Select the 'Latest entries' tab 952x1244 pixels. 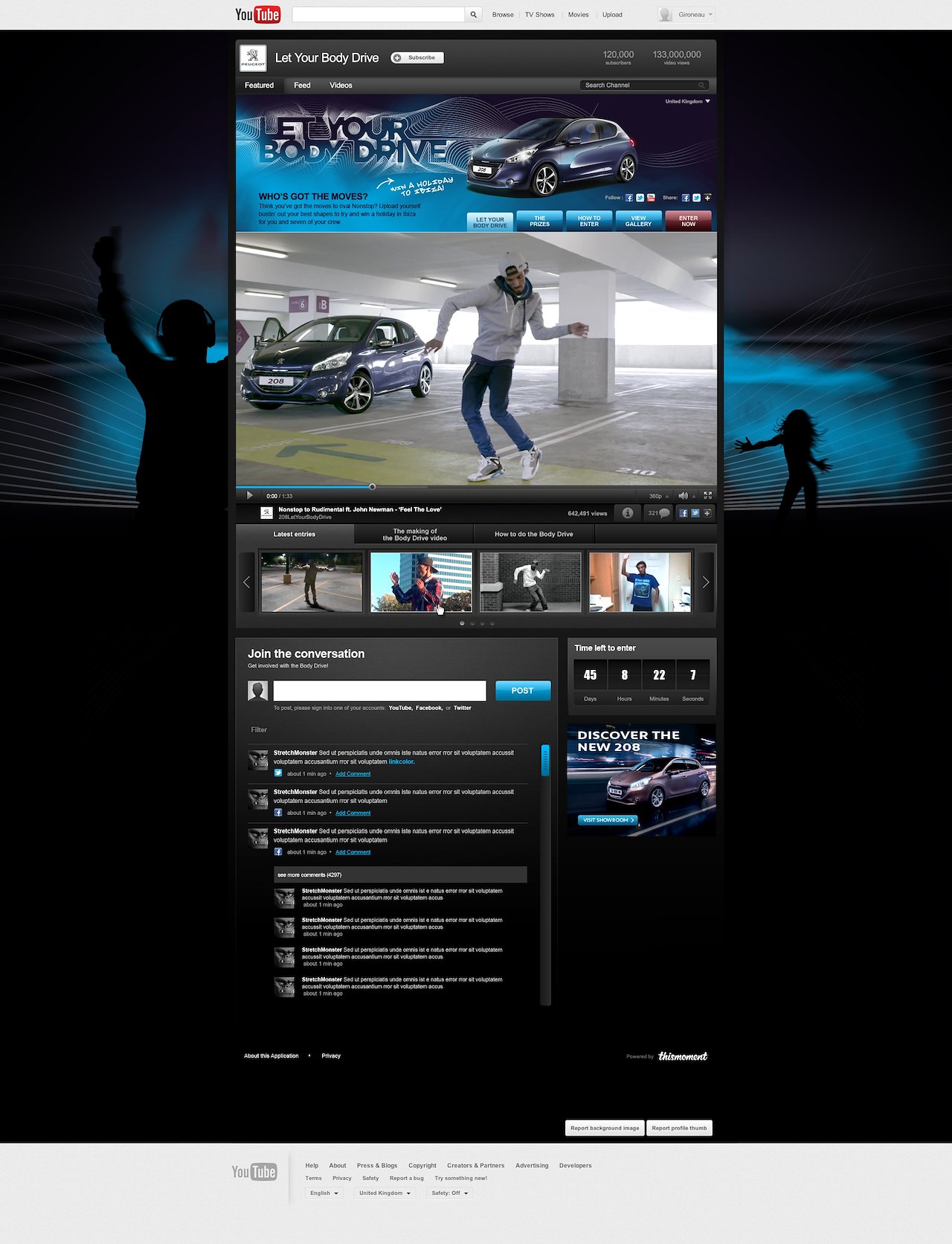[295, 534]
